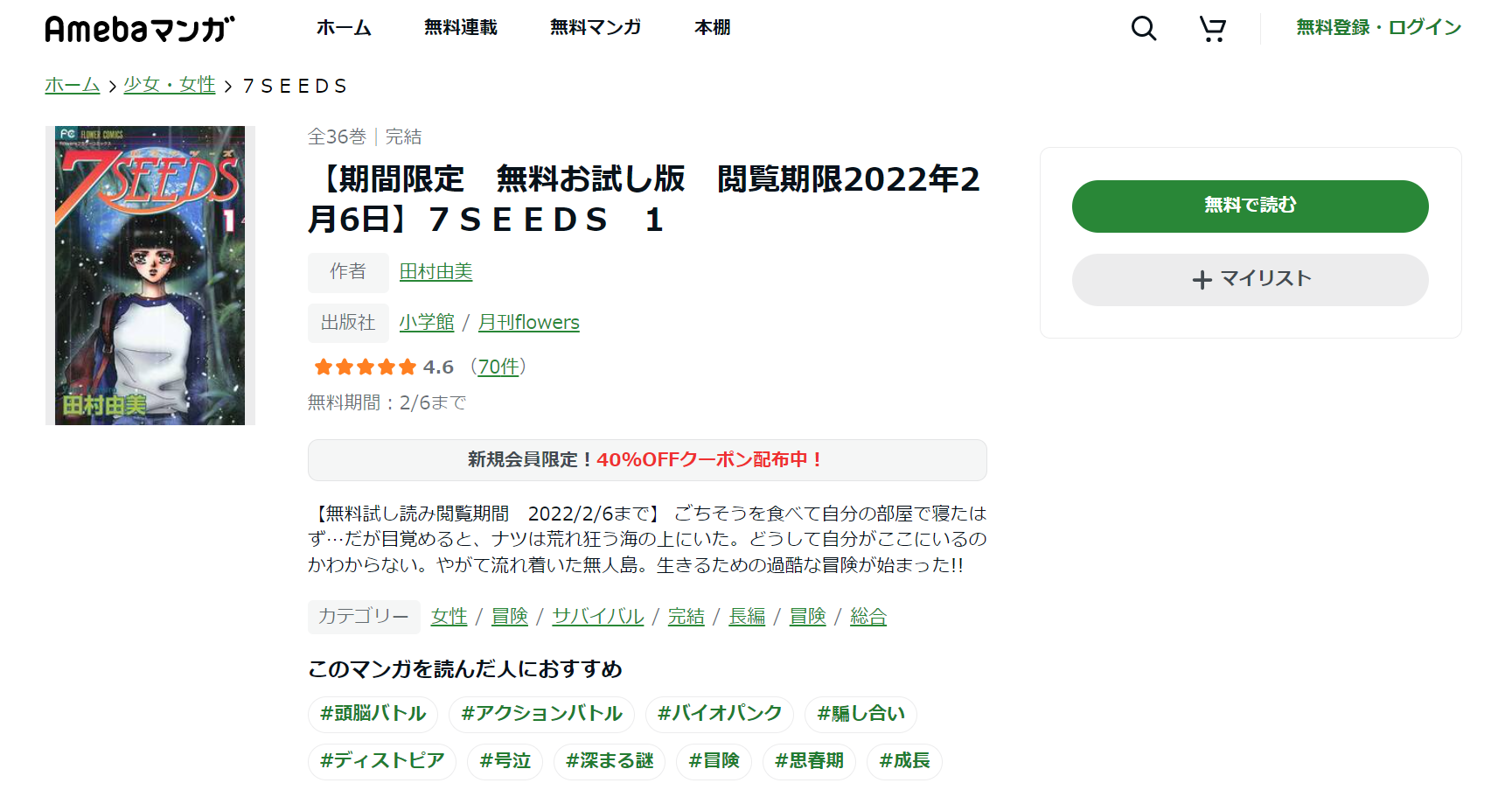Select the breadcrumb arrow after ホーム
1512x790 pixels.
point(112,86)
